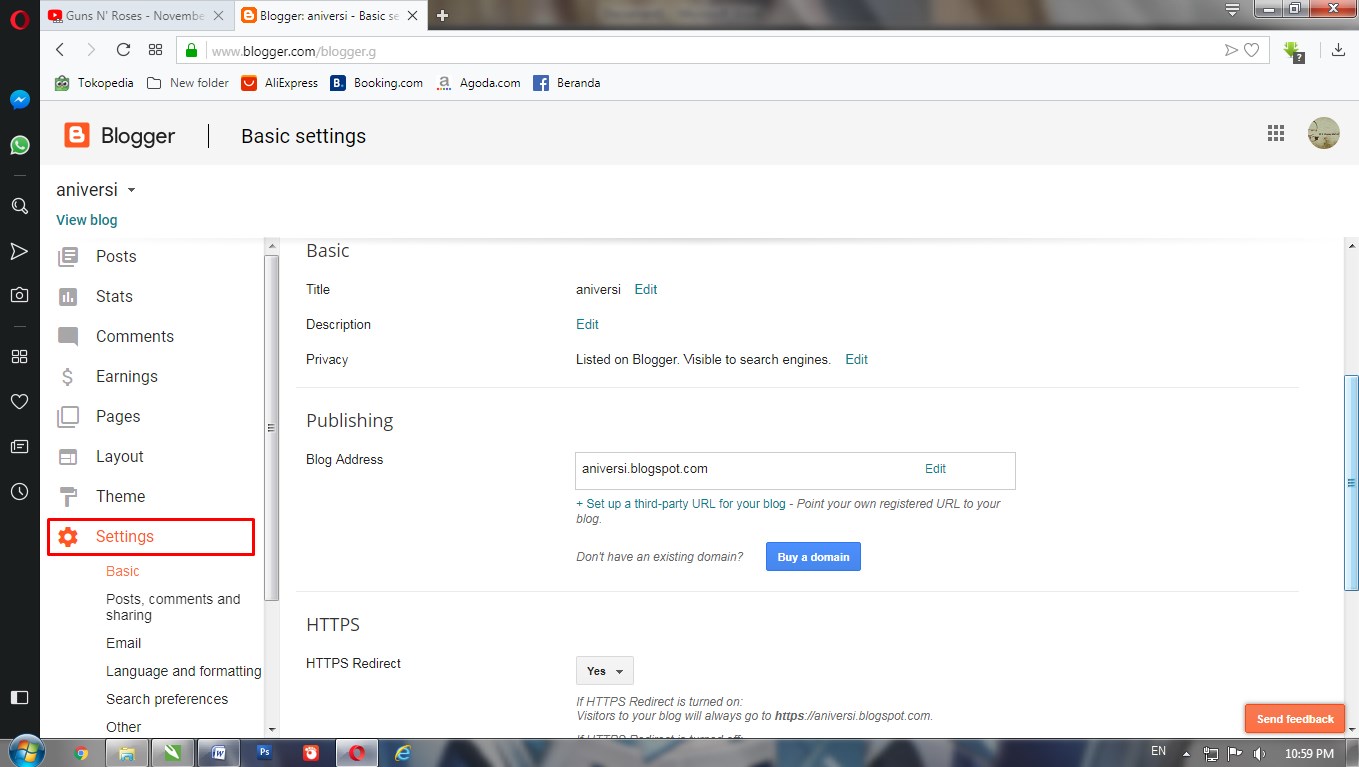Open the tab menu icon in the title bar
The height and width of the screenshot is (767, 1359).
[1232, 10]
